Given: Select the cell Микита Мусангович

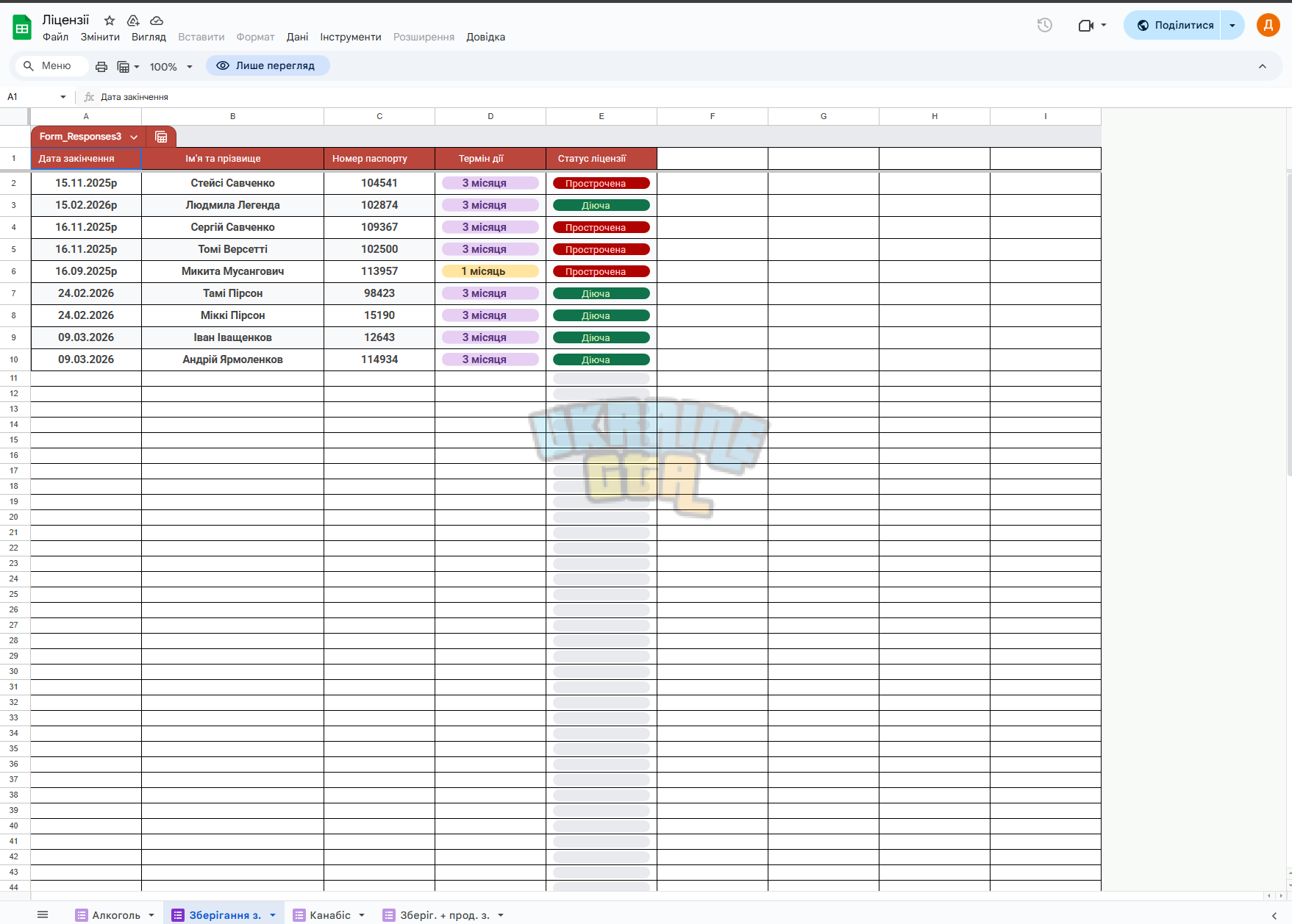Looking at the screenshot, I should [x=232, y=271].
